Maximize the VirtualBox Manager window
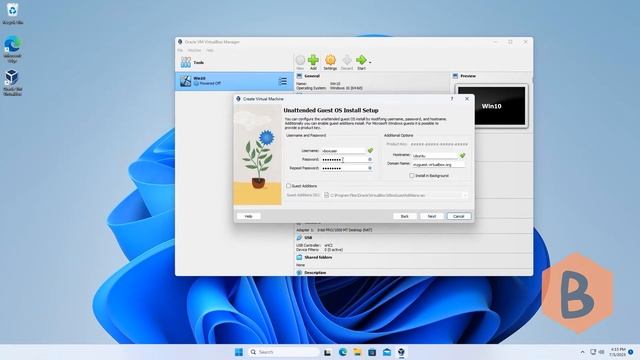The height and width of the screenshot is (360, 640). (x=510, y=42)
